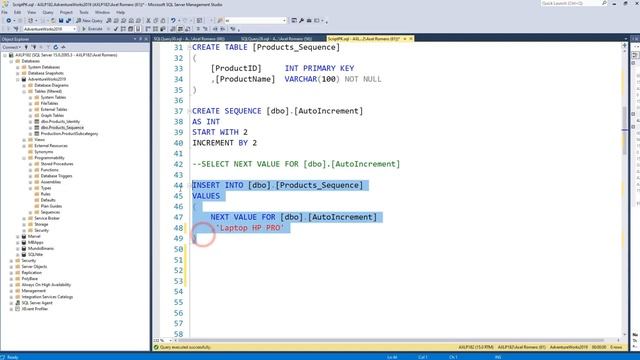Click the Activity Monitor icon in Object Explorer toolbar
This screenshot has height=360, width=640.
click(x=63, y=47)
